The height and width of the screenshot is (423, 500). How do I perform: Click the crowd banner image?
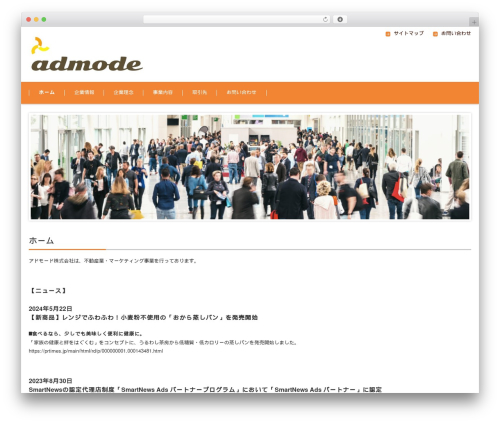250,167
